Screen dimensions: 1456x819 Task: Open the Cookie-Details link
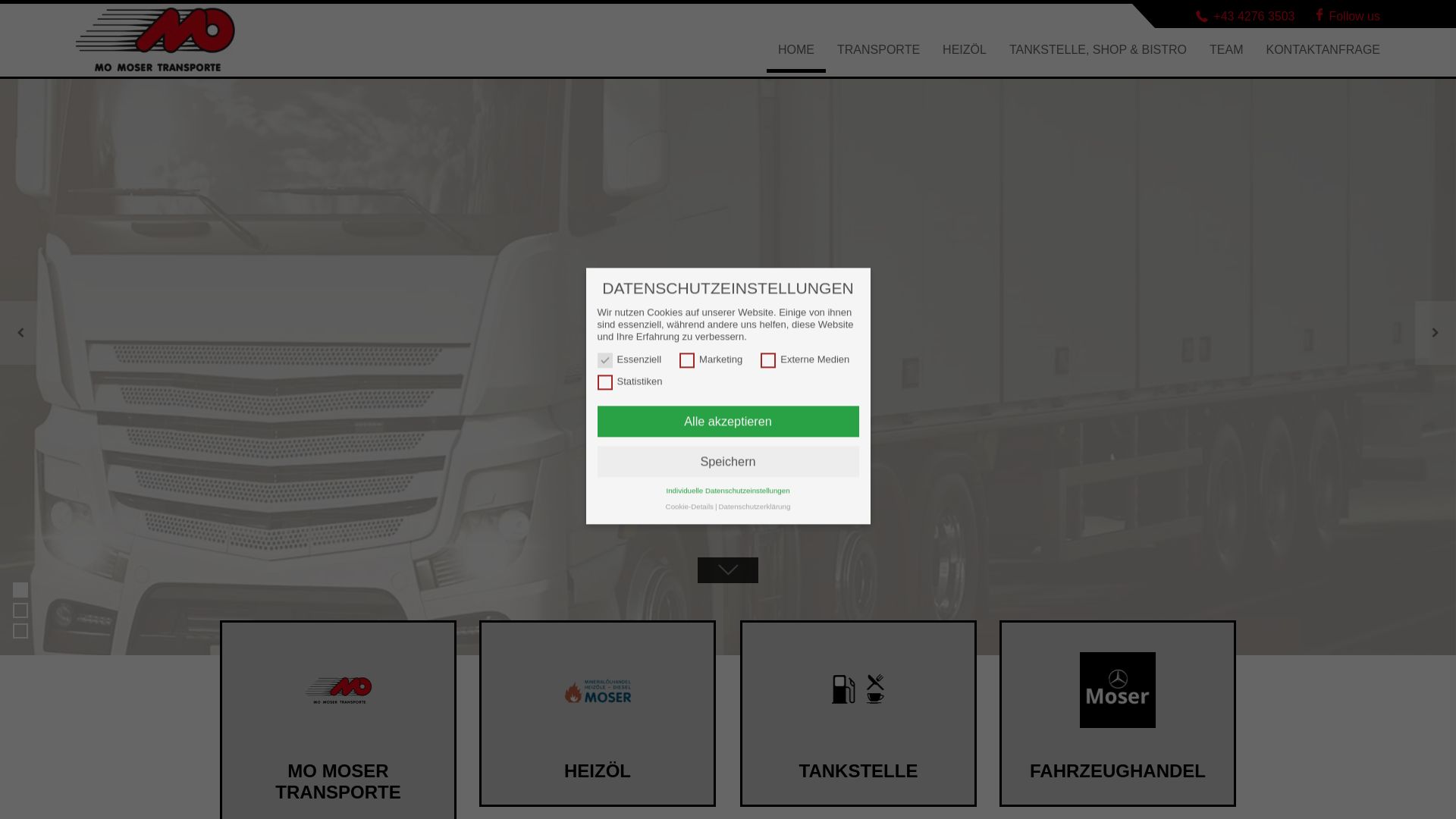tap(689, 507)
